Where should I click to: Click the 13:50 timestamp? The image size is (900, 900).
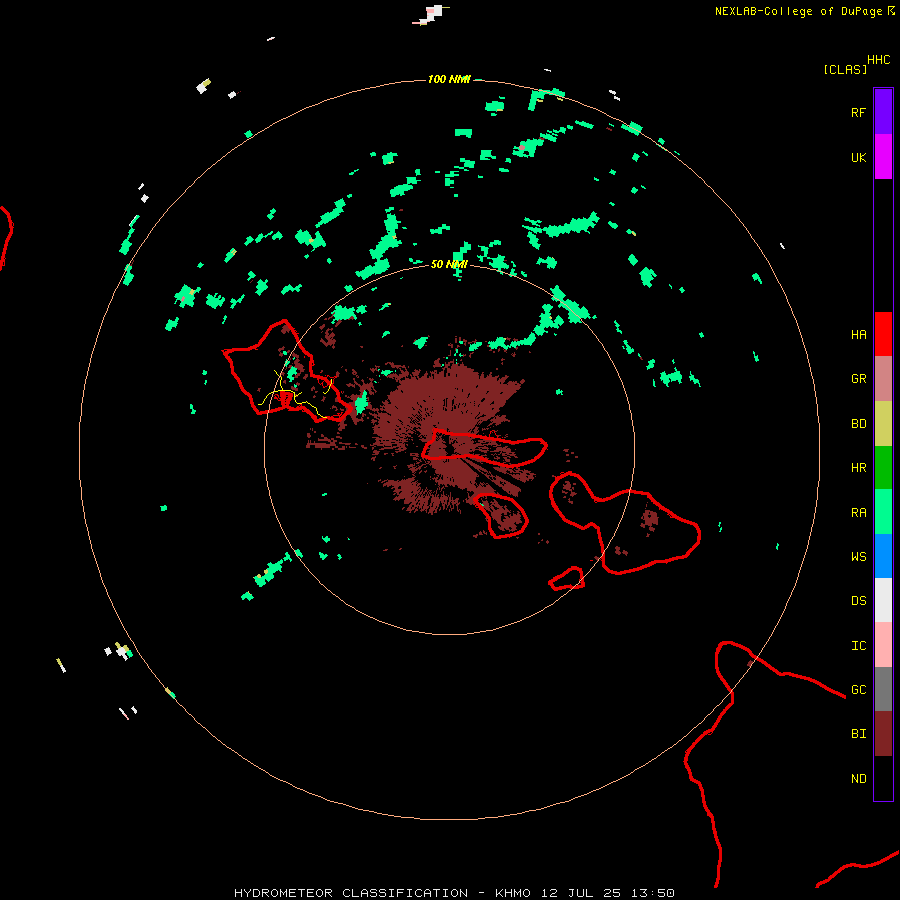(x=653, y=893)
